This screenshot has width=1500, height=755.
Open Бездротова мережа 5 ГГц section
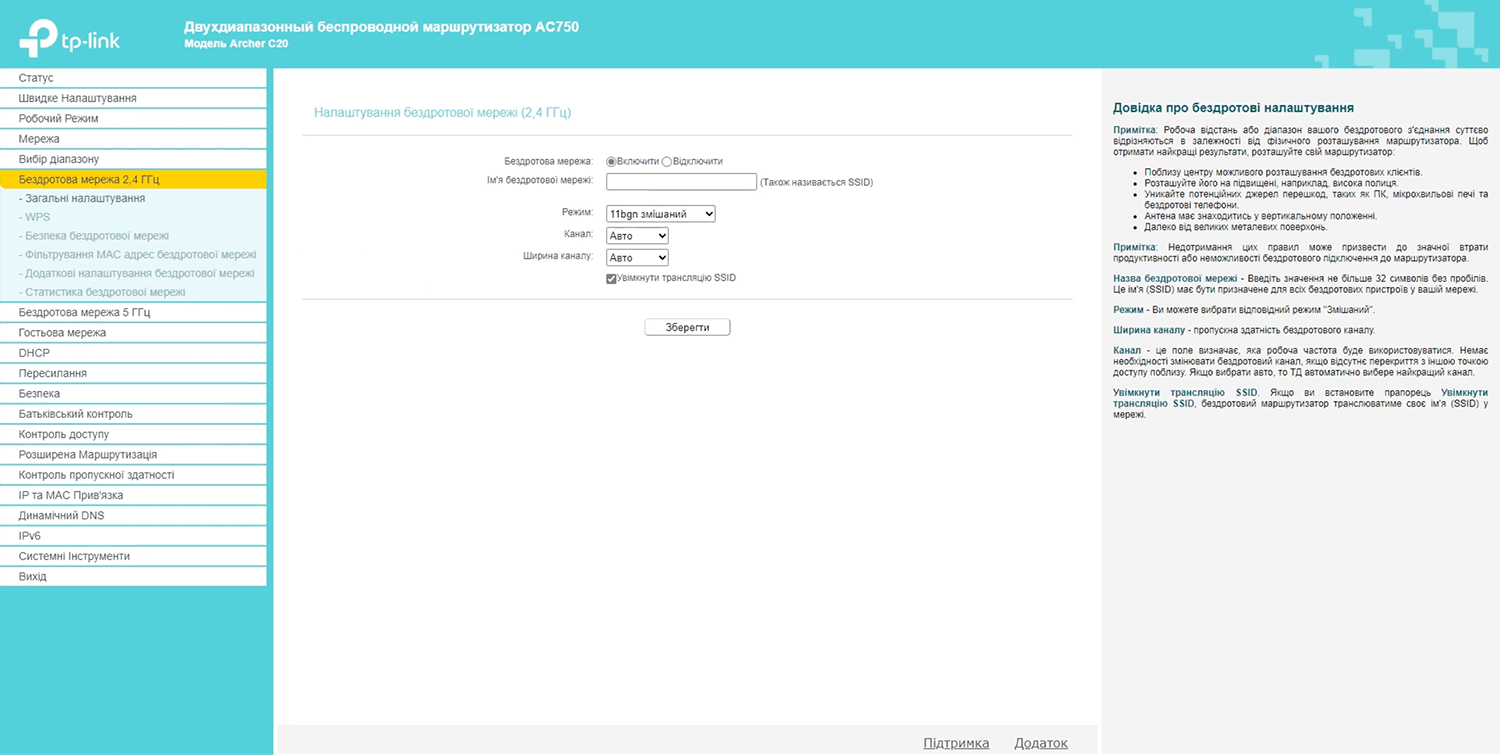(x=84, y=312)
